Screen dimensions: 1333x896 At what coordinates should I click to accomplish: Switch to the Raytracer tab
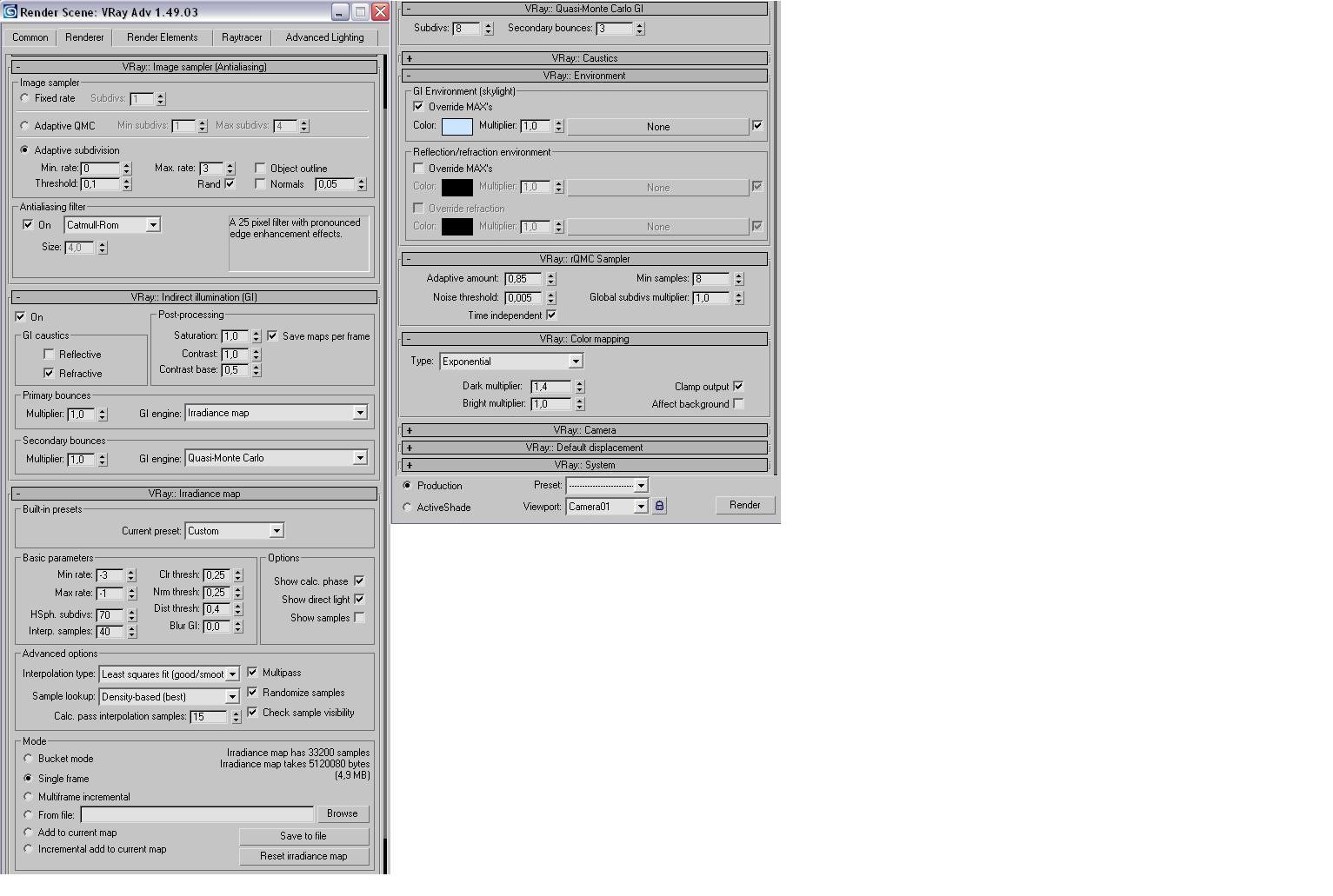[x=242, y=37]
